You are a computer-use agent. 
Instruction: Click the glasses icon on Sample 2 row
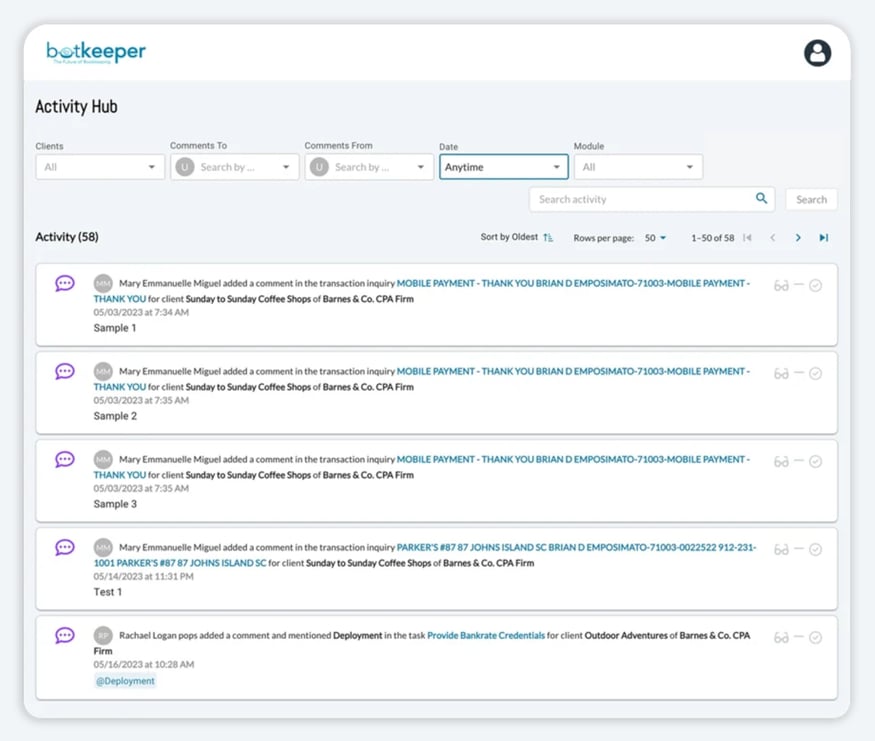pos(781,374)
